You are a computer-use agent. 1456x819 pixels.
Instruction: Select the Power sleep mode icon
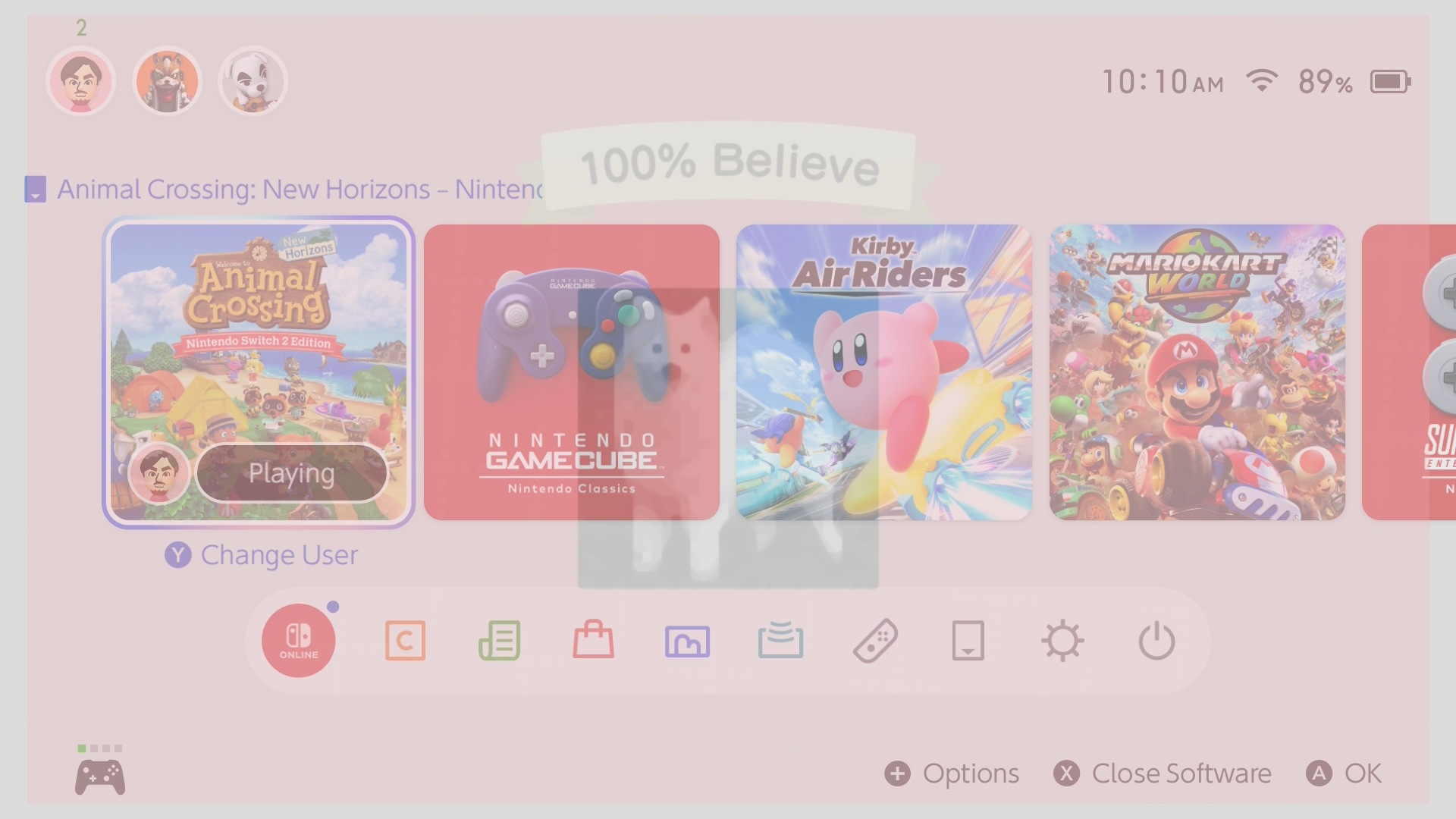click(1156, 641)
